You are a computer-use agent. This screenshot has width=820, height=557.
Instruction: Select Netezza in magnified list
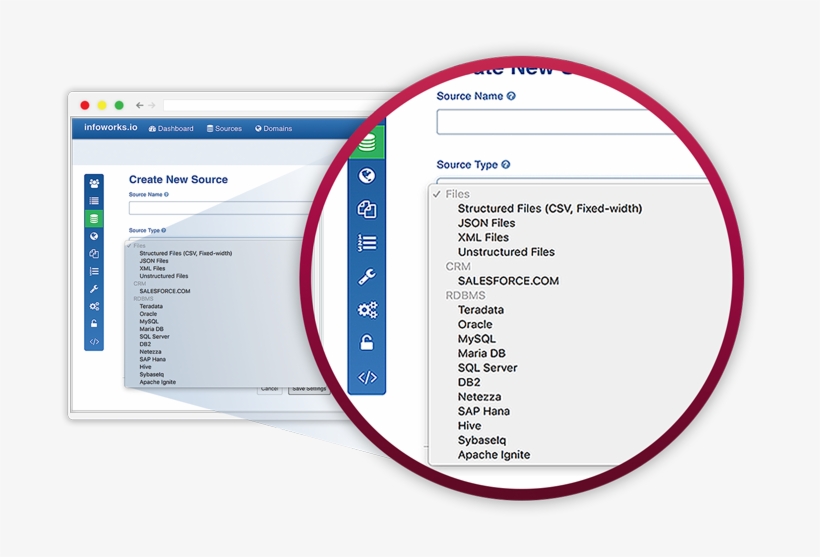click(x=480, y=397)
